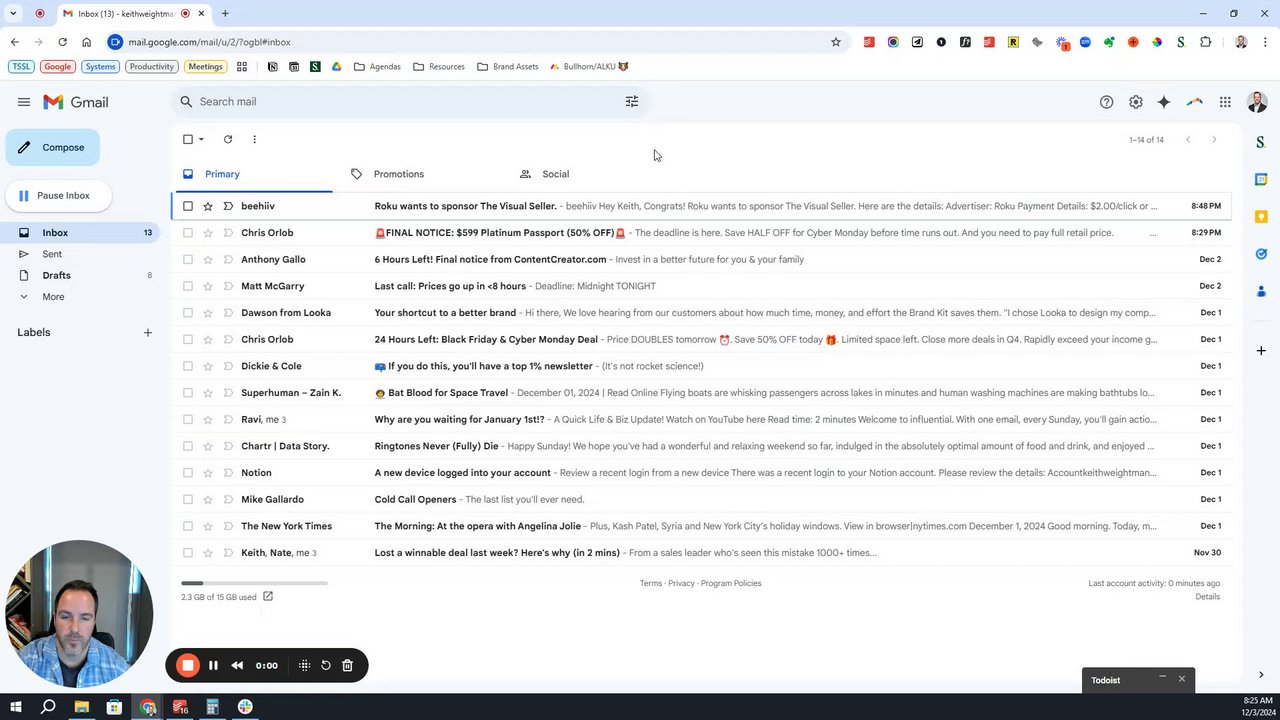Image resolution: width=1280 pixels, height=720 pixels.
Task: Star The New York Times email
Action: 208,526
